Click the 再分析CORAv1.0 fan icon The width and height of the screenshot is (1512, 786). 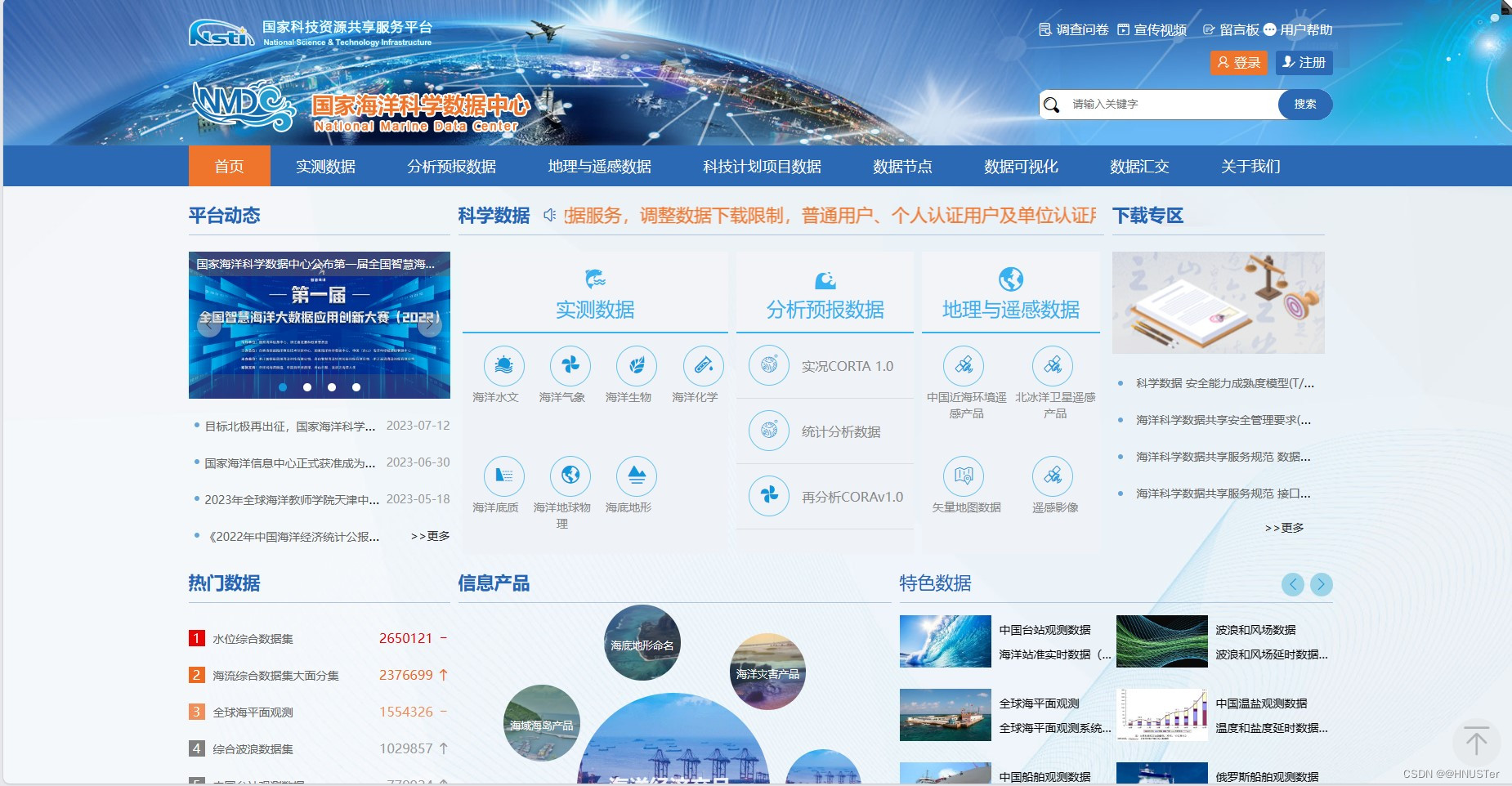point(769,495)
